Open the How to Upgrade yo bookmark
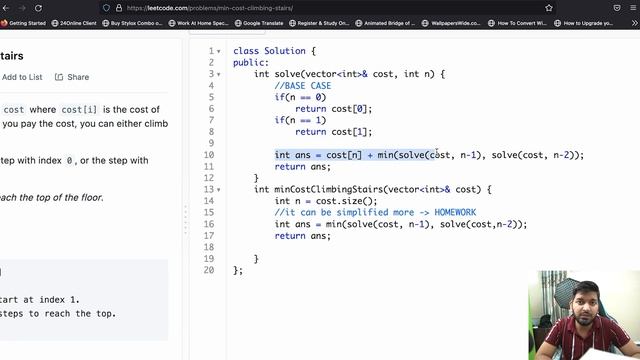This screenshot has height=360, width=640. point(584,23)
